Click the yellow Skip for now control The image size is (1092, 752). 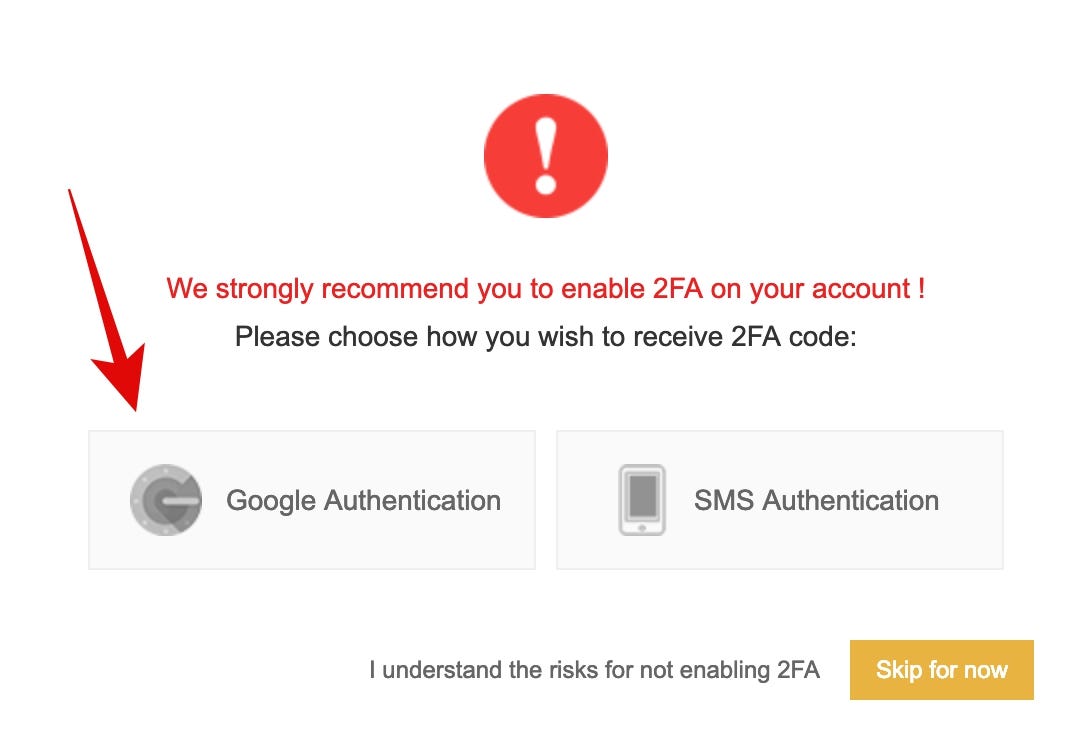click(941, 670)
